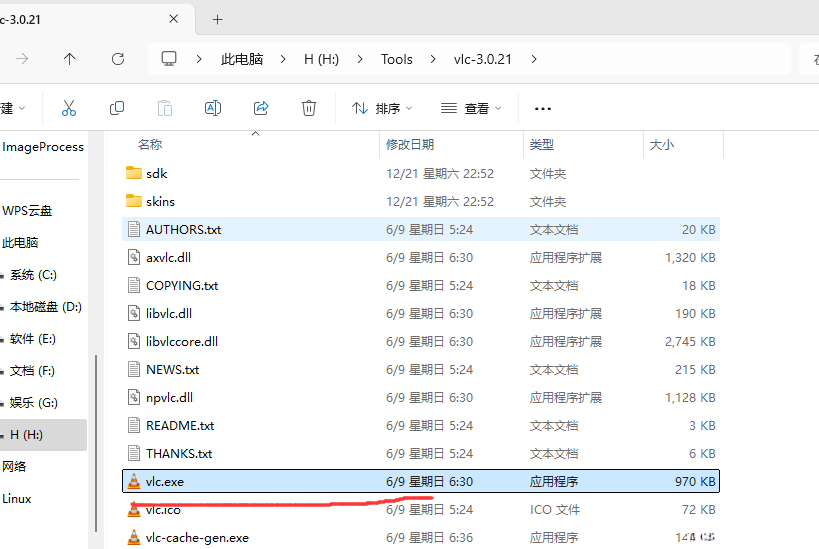Click the Copy icon in toolbar

pos(116,108)
